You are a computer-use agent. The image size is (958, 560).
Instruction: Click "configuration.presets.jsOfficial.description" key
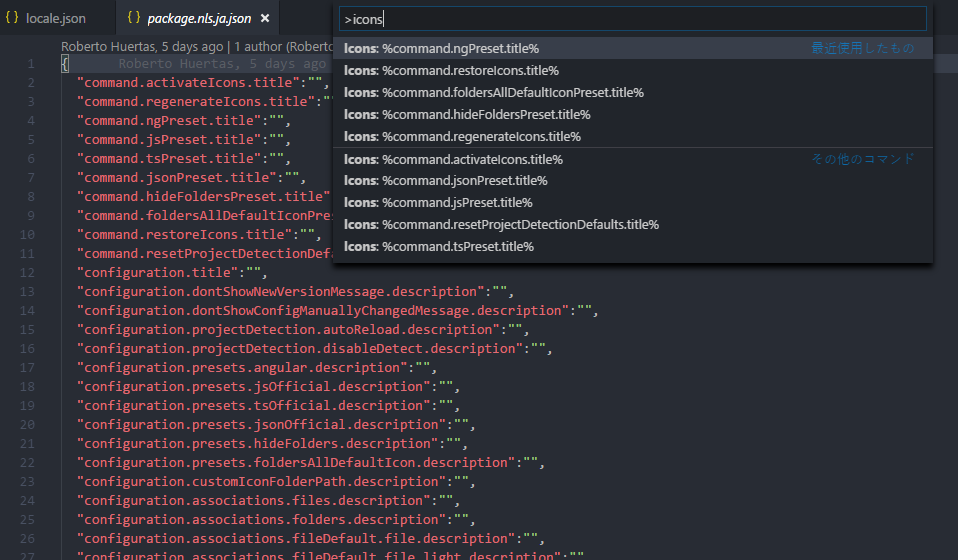point(254,387)
